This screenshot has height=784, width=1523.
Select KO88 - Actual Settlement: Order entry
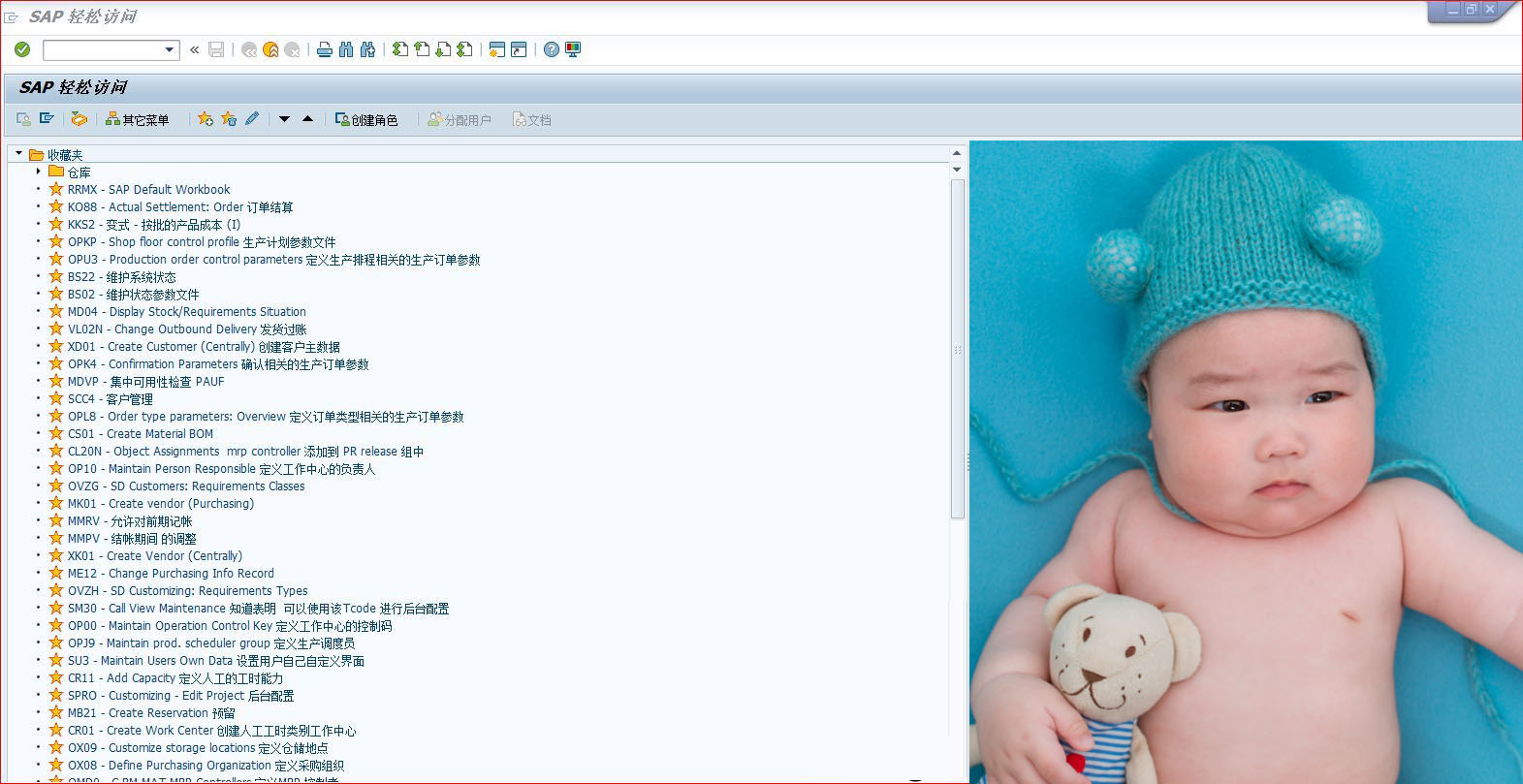(x=180, y=206)
